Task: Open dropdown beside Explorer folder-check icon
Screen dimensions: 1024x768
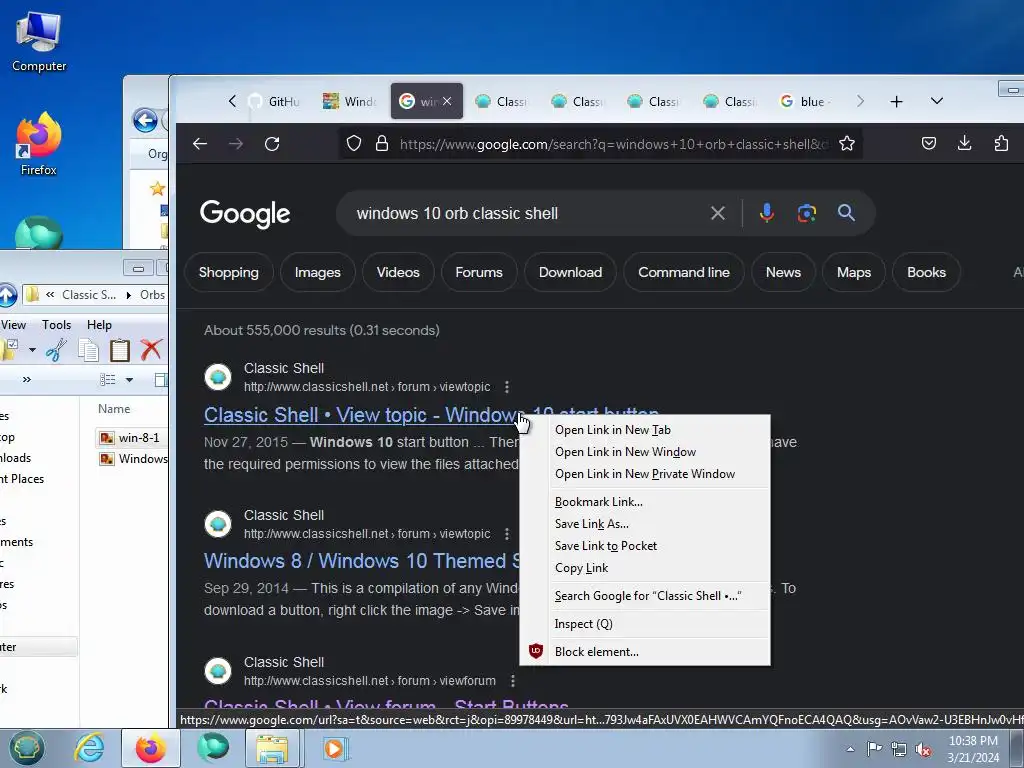Action: (x=32, y=350)
